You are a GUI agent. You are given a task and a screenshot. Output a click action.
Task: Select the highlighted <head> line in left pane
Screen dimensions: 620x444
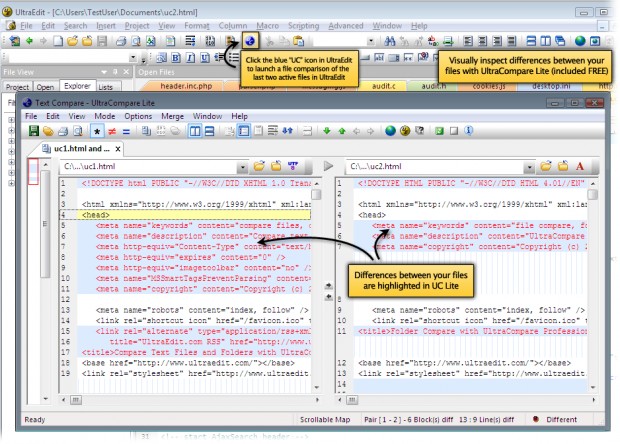click(185, 215)
